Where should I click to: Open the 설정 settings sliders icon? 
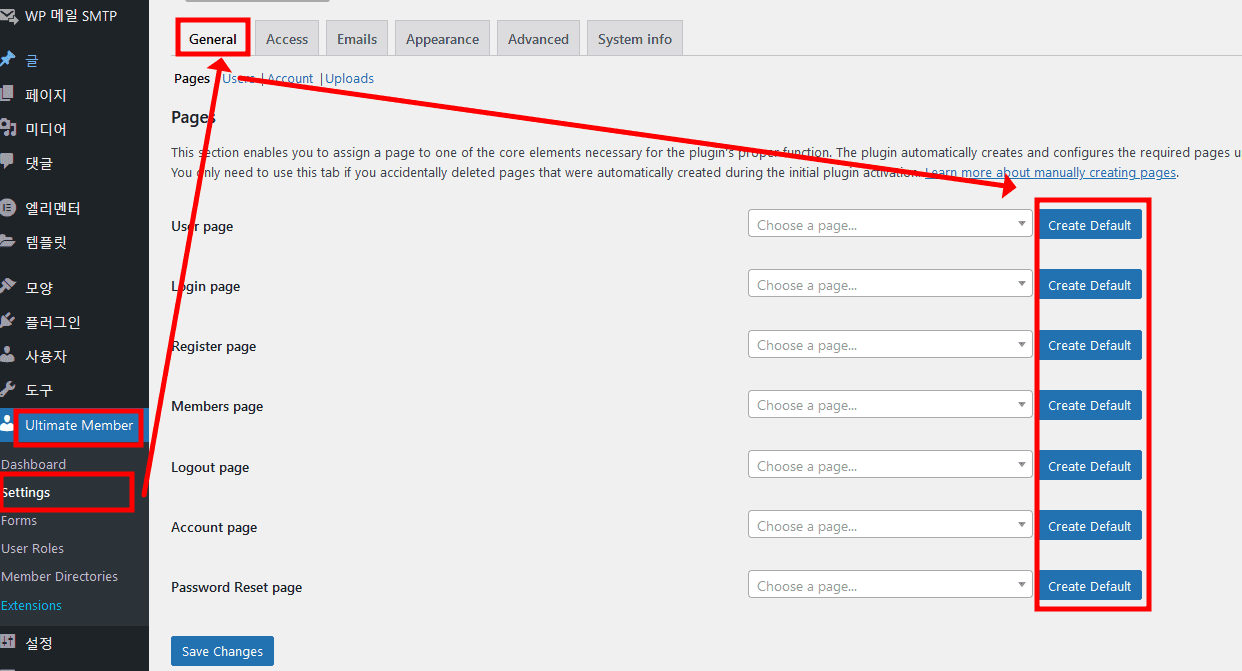coord(7,642)
